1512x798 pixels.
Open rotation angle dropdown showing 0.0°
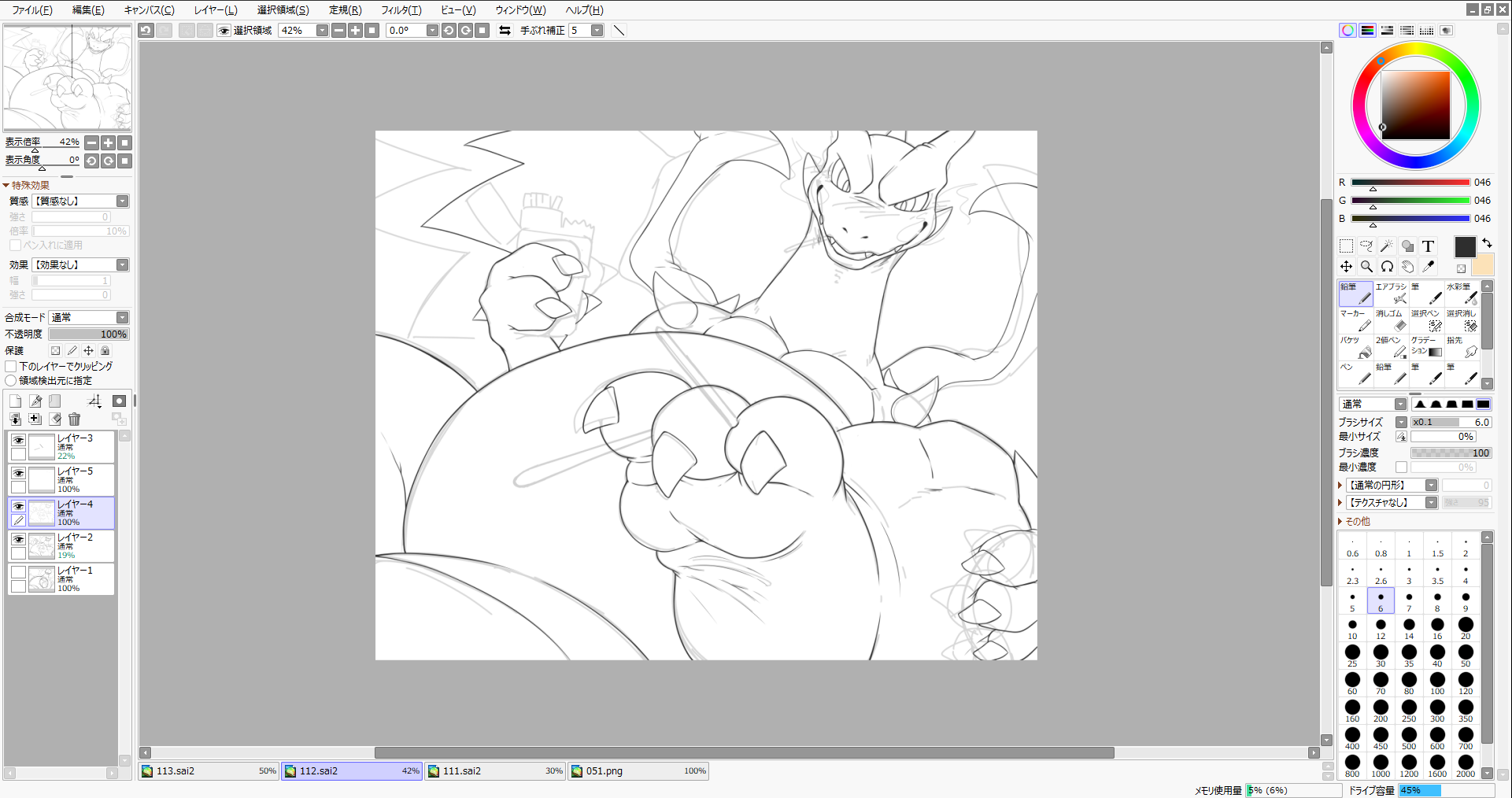432,31
